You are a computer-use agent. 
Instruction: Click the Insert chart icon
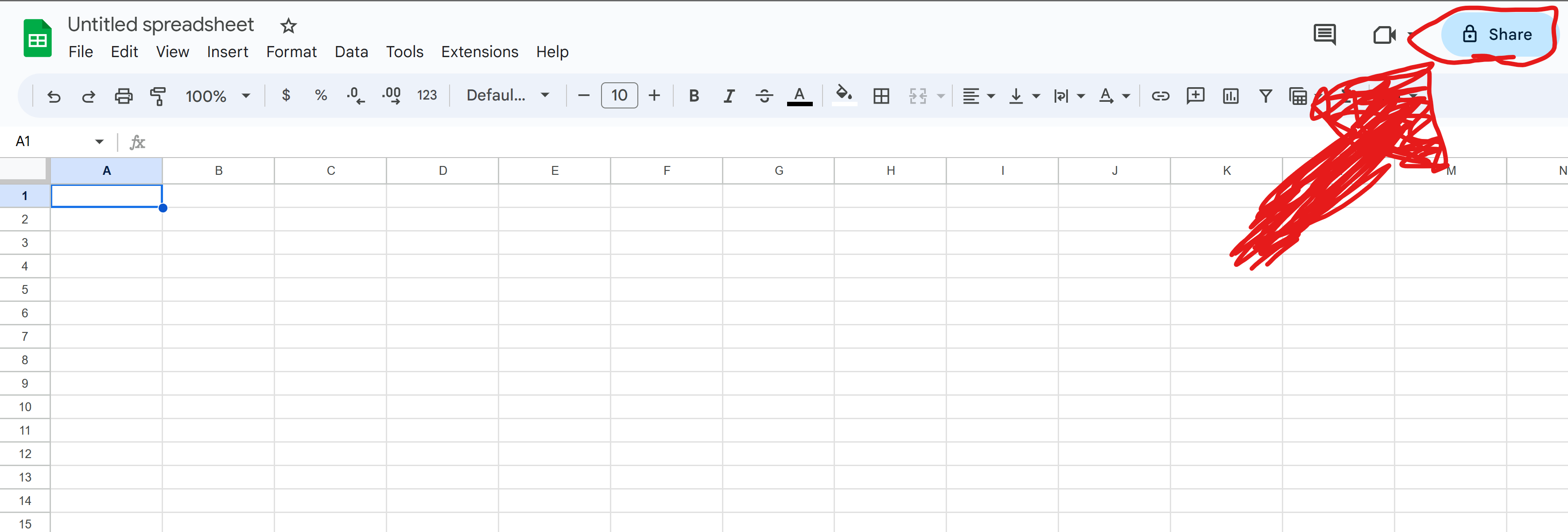point(1230,96)
